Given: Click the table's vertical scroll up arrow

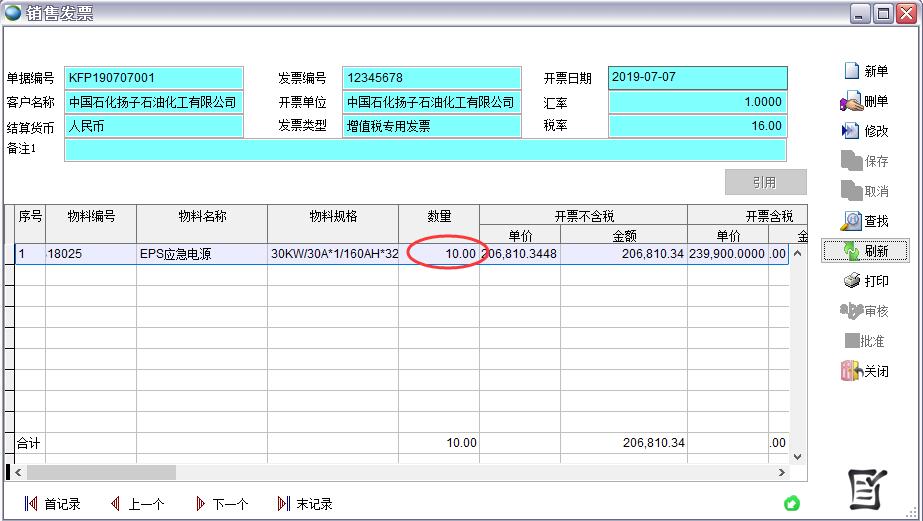Looking at the screenshot, I should tap(797, 253).
